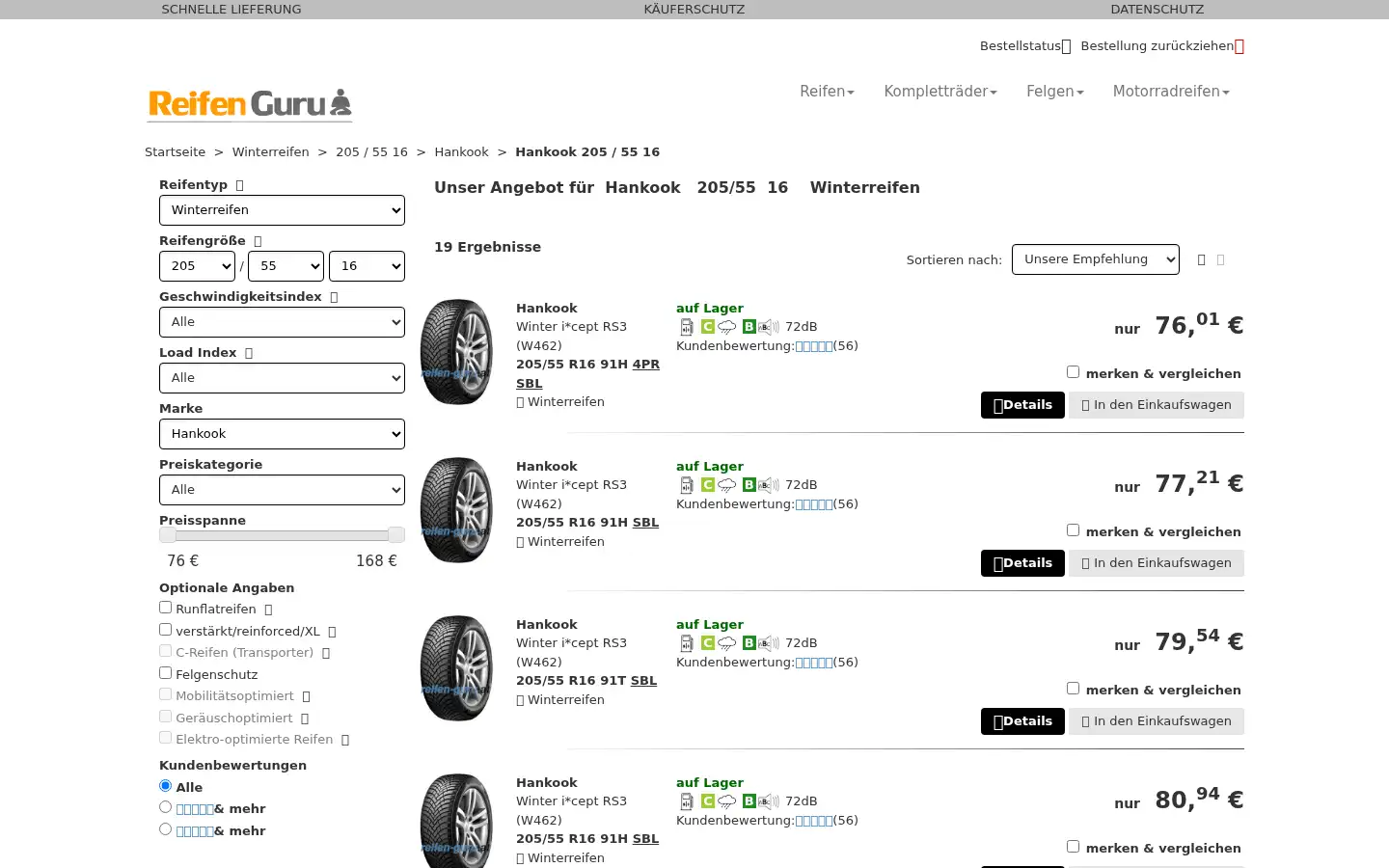Click the maximum handle of the Preisspanne slider
Viewport: 1389px width, 868px height.
tap(395, 535)
